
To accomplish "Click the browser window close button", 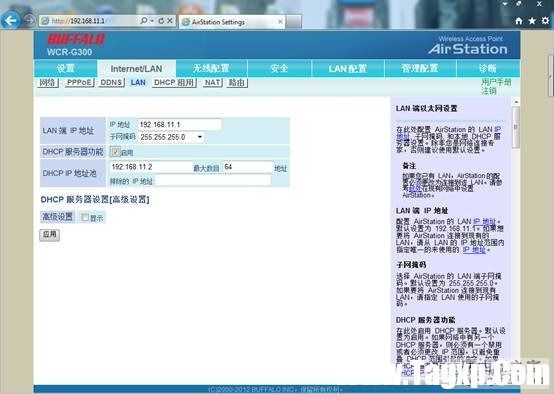I will pyautogui.click(x=540, y=4).
